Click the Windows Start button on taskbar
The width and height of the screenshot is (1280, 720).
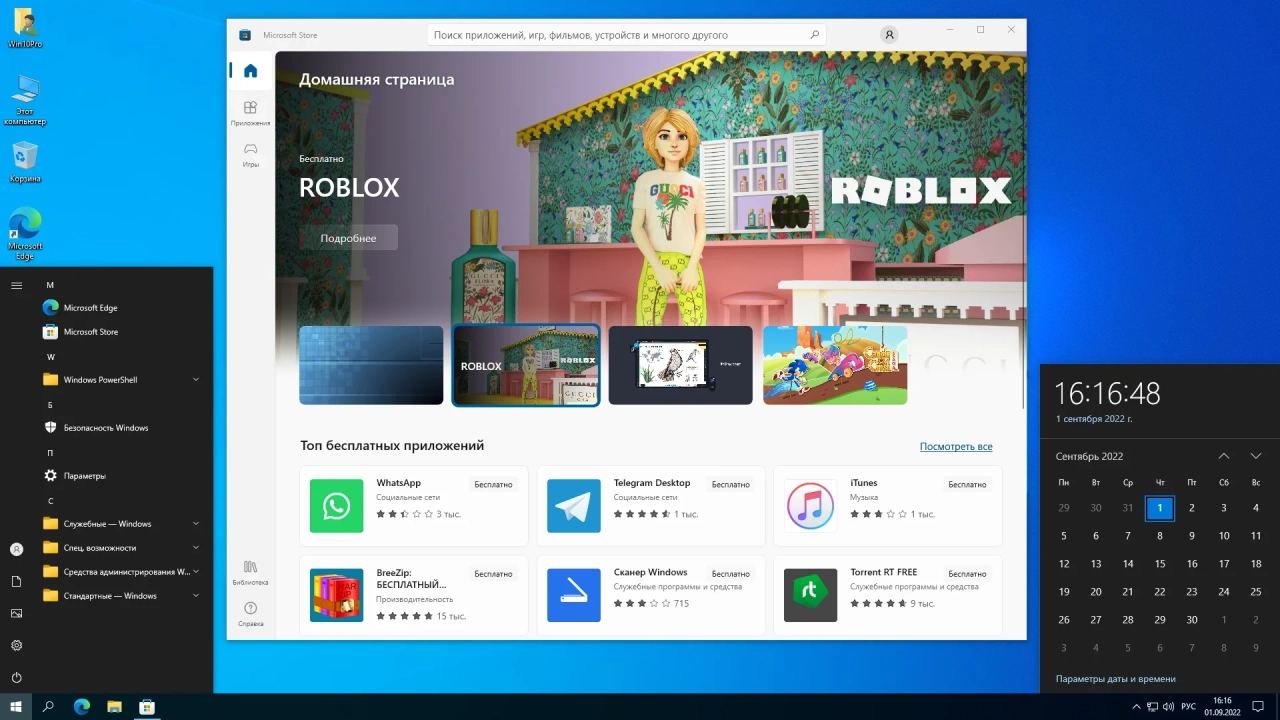pyautogui.click(x=16, y=707)
